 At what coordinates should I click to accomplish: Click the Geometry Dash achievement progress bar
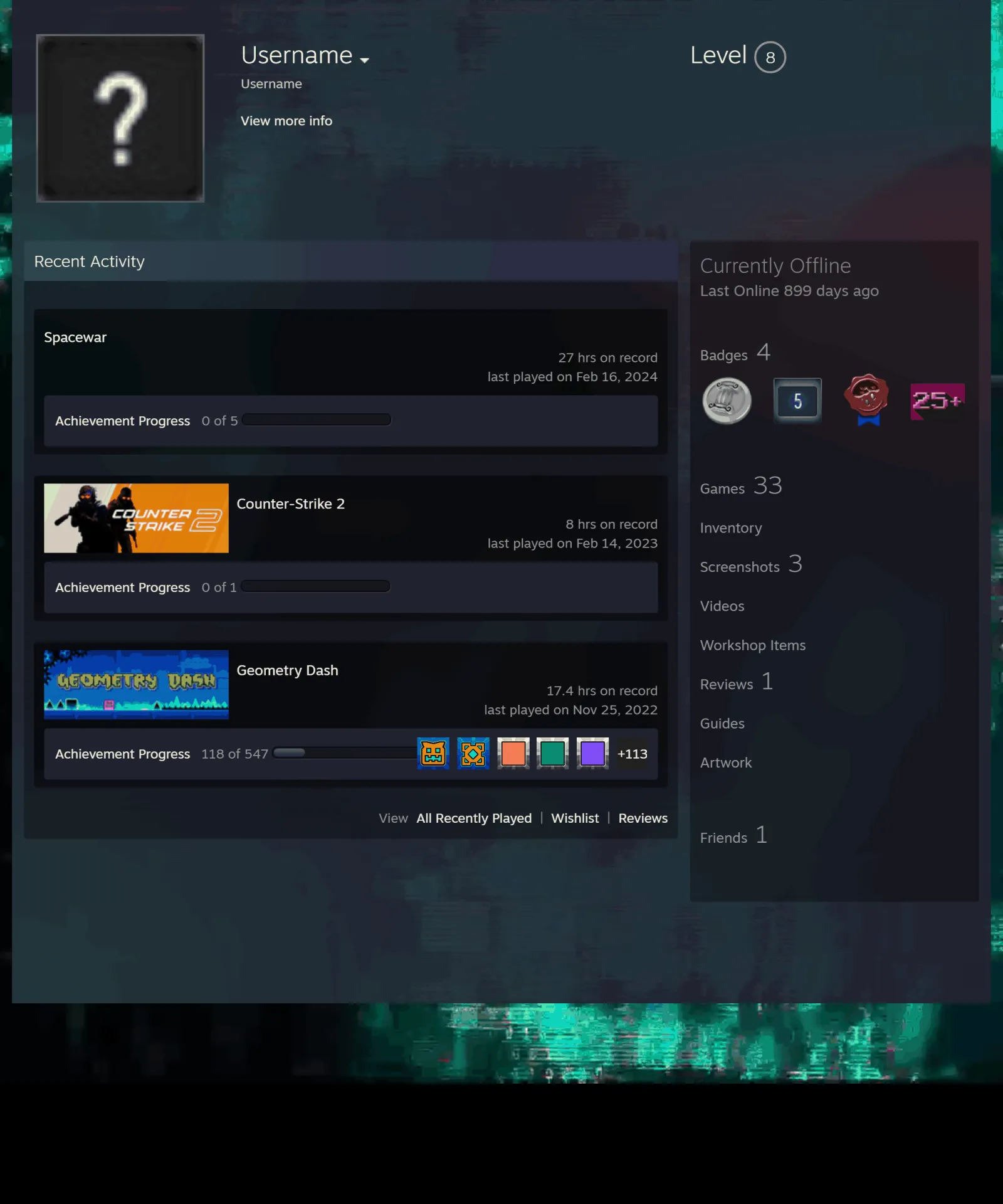coord(345,752)
